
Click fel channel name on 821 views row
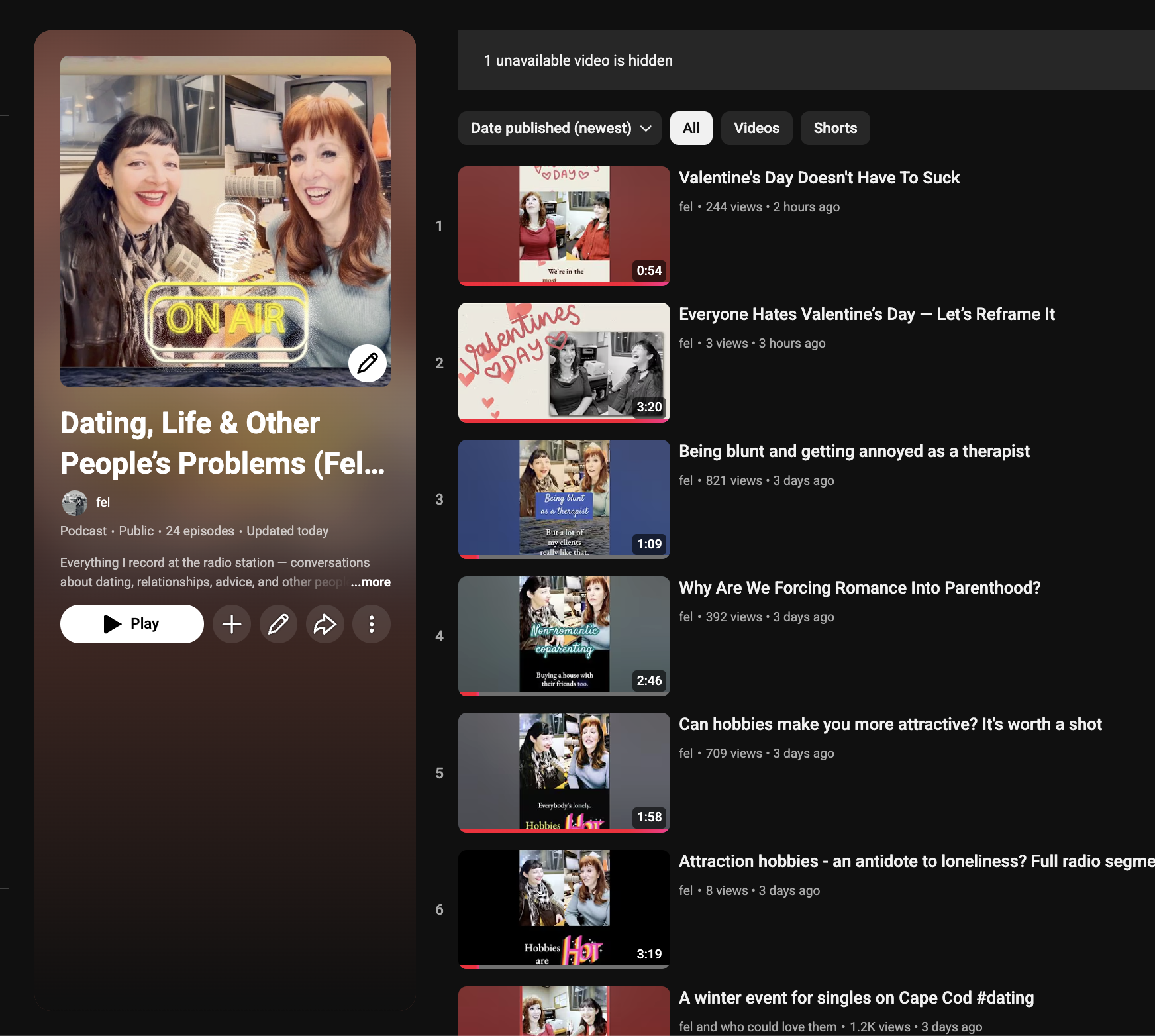pos(685,480)
